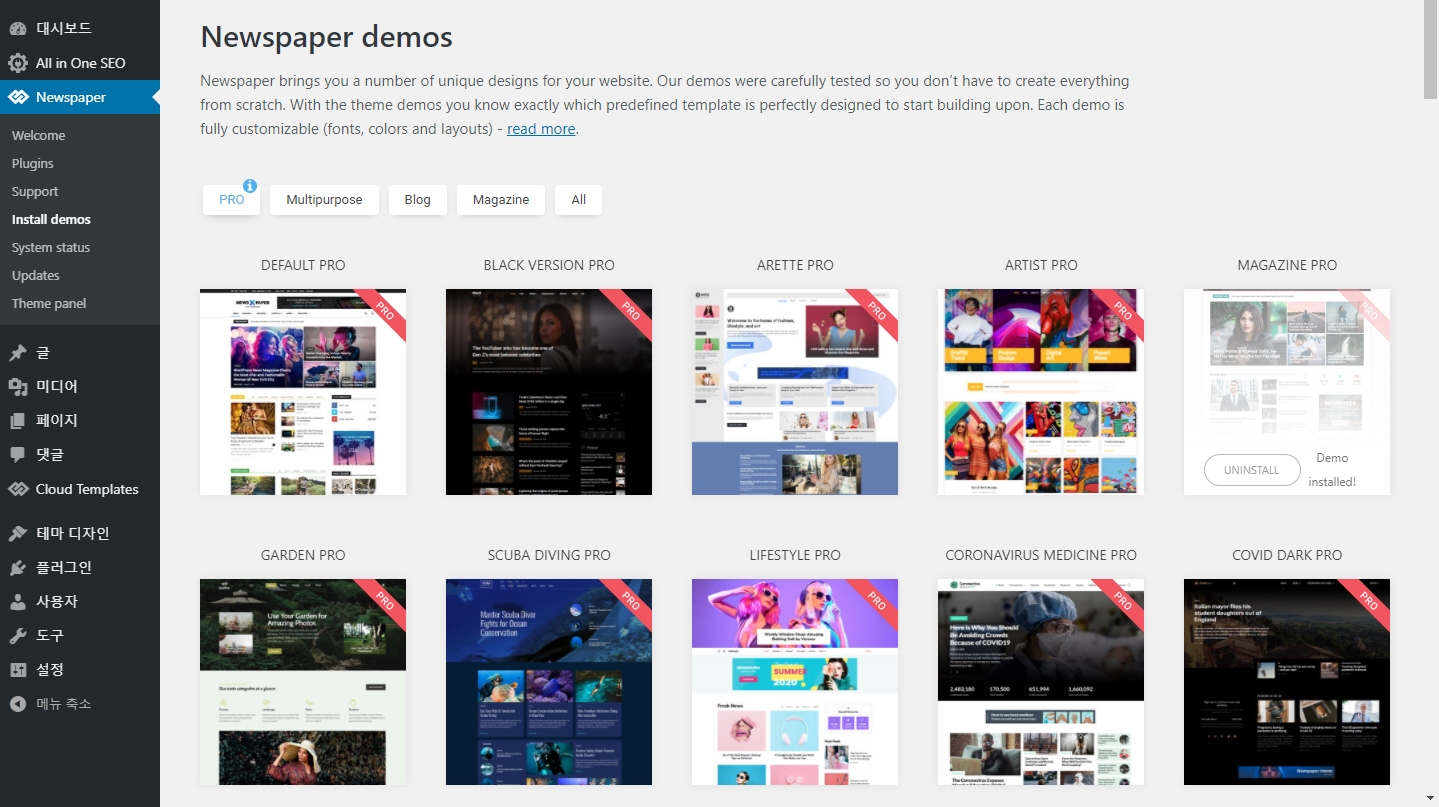Filter demos by Blog

(418, 200)
